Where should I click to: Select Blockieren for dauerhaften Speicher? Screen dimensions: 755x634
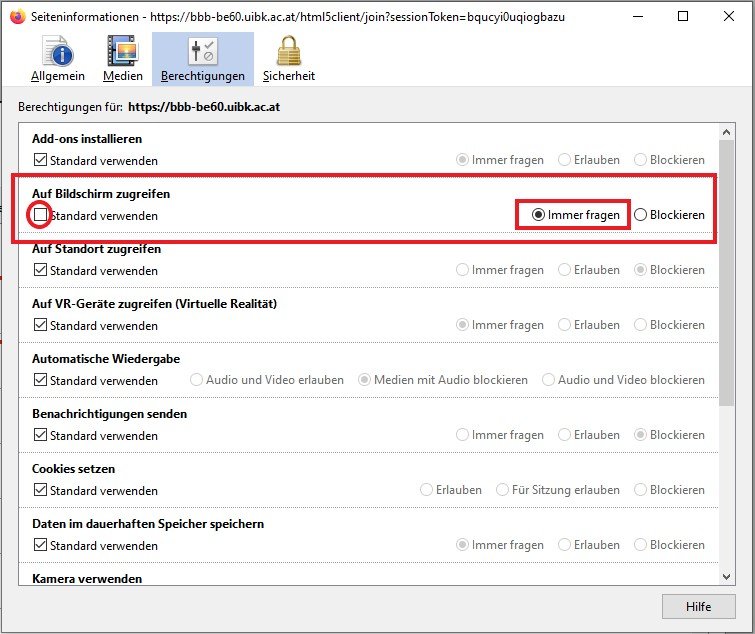tap(640, 544)
